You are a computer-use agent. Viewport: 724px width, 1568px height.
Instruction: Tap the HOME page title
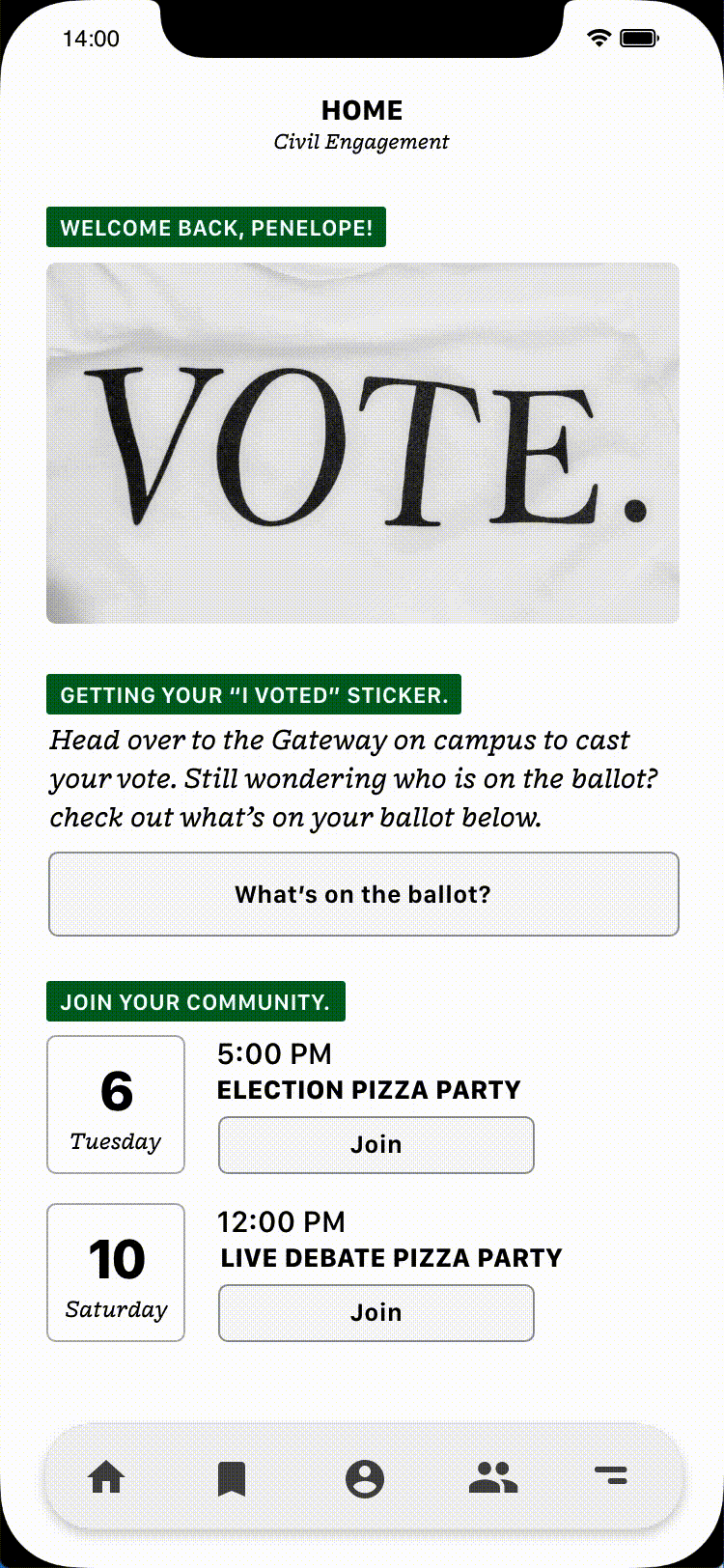click(362, 110)
